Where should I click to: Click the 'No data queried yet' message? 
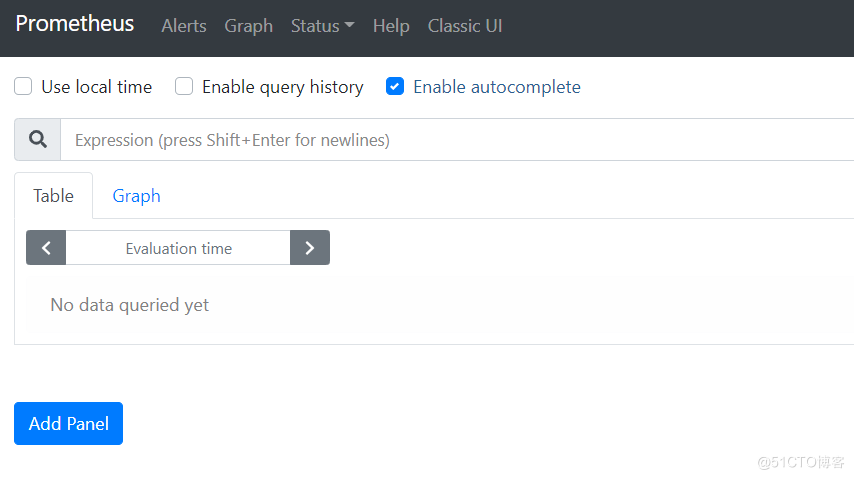coord(130,305)
